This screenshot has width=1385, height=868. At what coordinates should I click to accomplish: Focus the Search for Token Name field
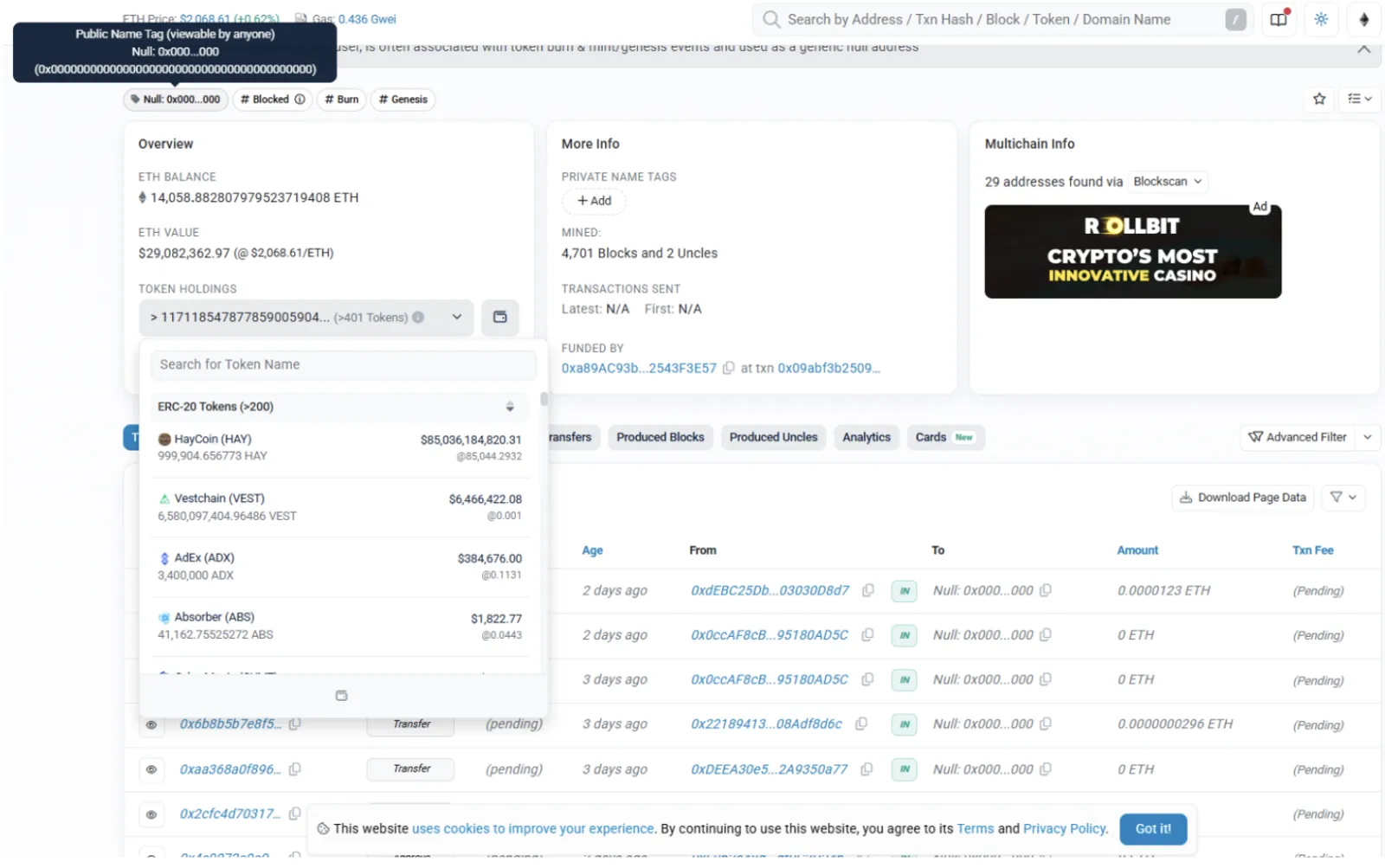tap(343, 365)
